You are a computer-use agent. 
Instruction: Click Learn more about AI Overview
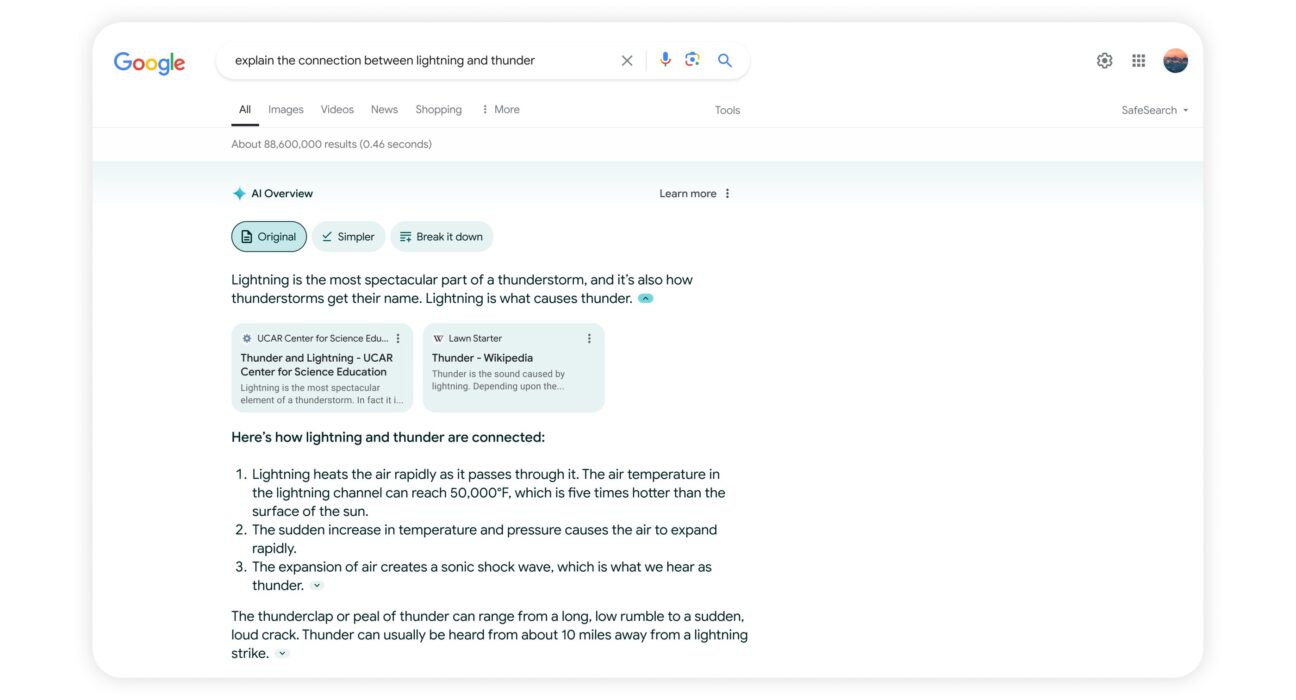point(688,194)
